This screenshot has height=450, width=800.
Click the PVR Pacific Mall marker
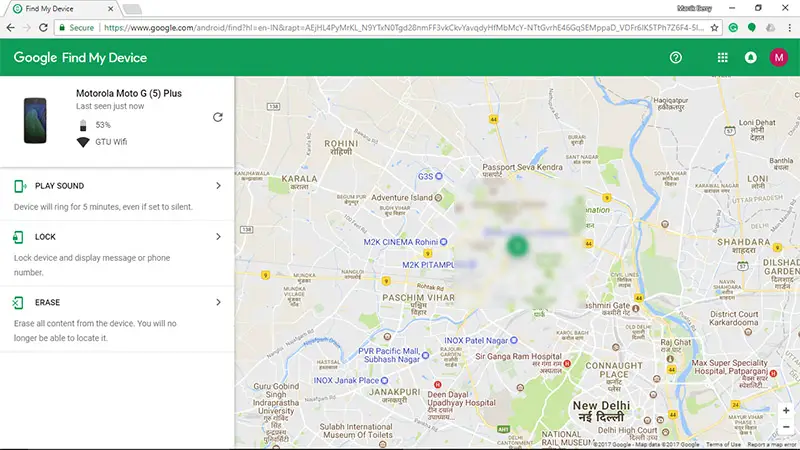coord(426,355)
